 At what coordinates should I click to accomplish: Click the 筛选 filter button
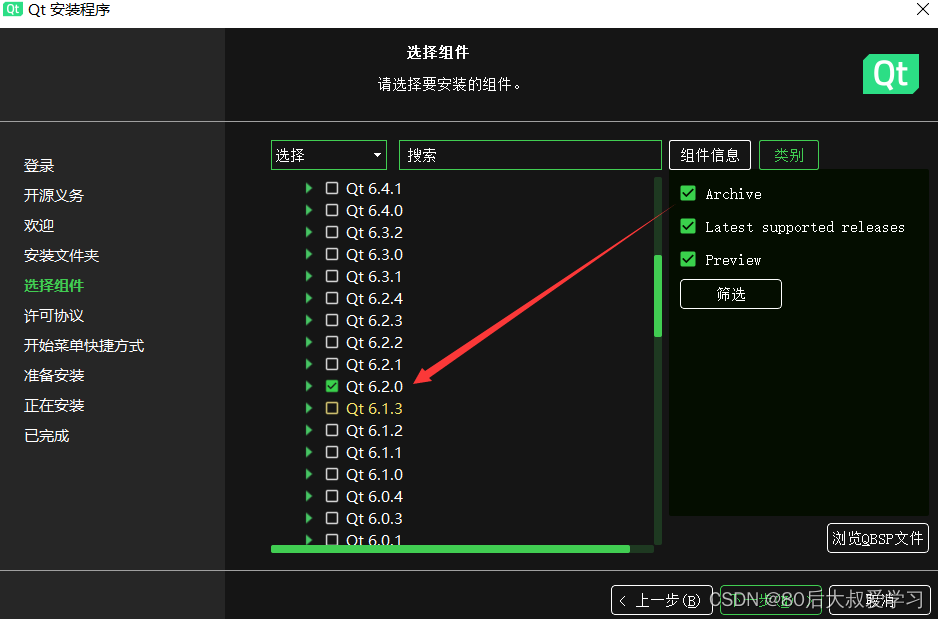coord(730,293)
